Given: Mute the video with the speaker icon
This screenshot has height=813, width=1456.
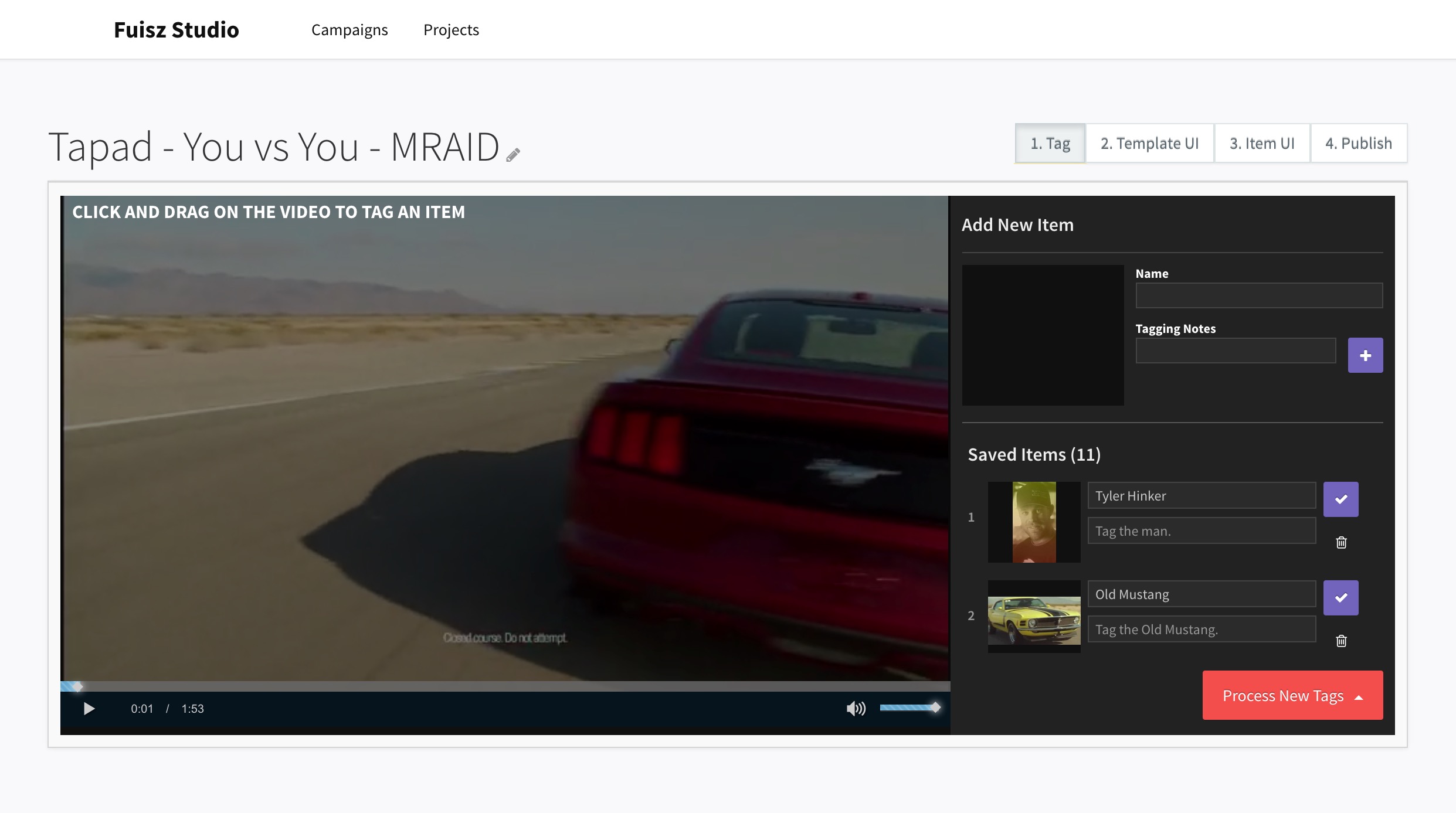Looking at the screenshot, I should tap(856, 709).
